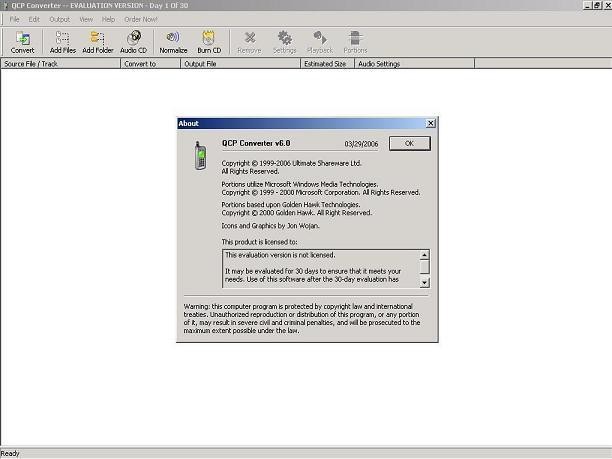Click the license box scroll down arrow

click(424, 282)
